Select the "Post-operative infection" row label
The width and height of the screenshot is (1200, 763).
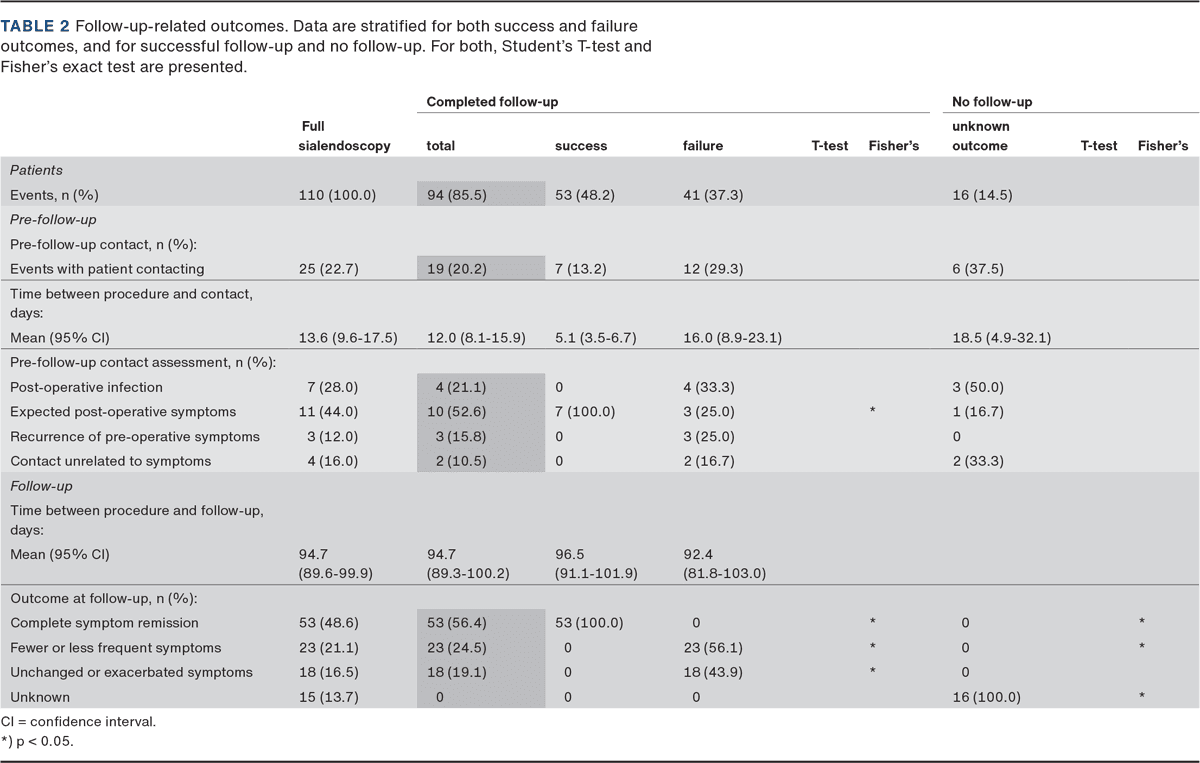click(x=86, y=387)
